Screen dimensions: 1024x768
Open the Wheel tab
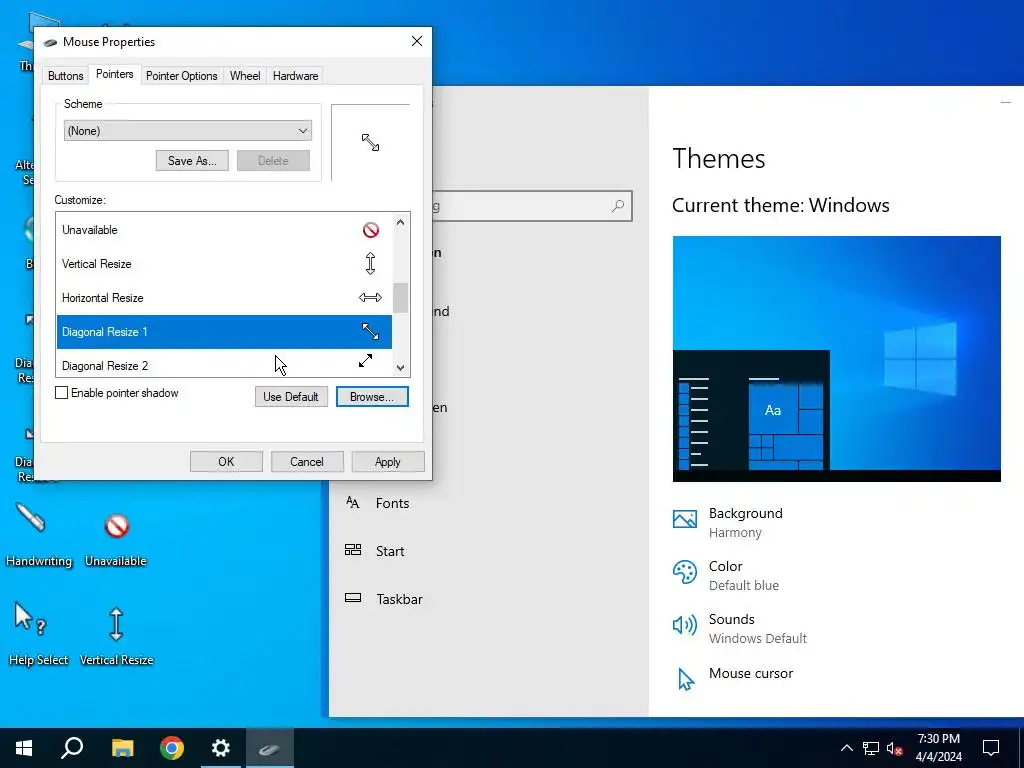(x=245, y=76)
